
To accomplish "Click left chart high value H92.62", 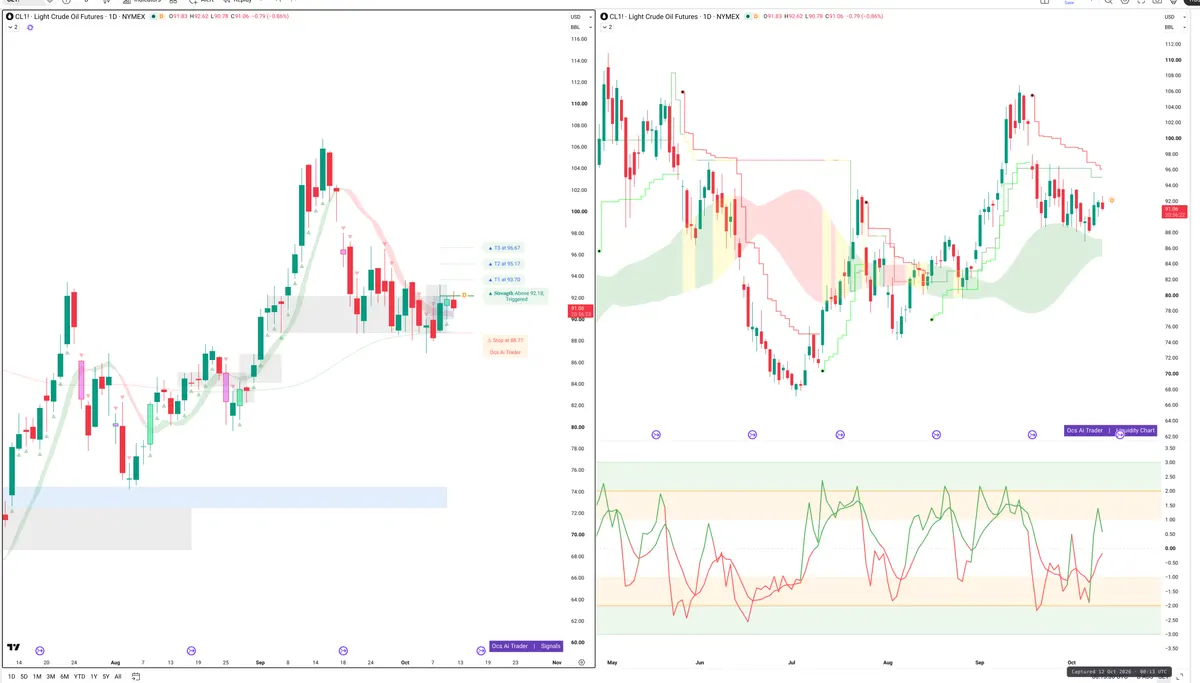I will click(199, 16).
